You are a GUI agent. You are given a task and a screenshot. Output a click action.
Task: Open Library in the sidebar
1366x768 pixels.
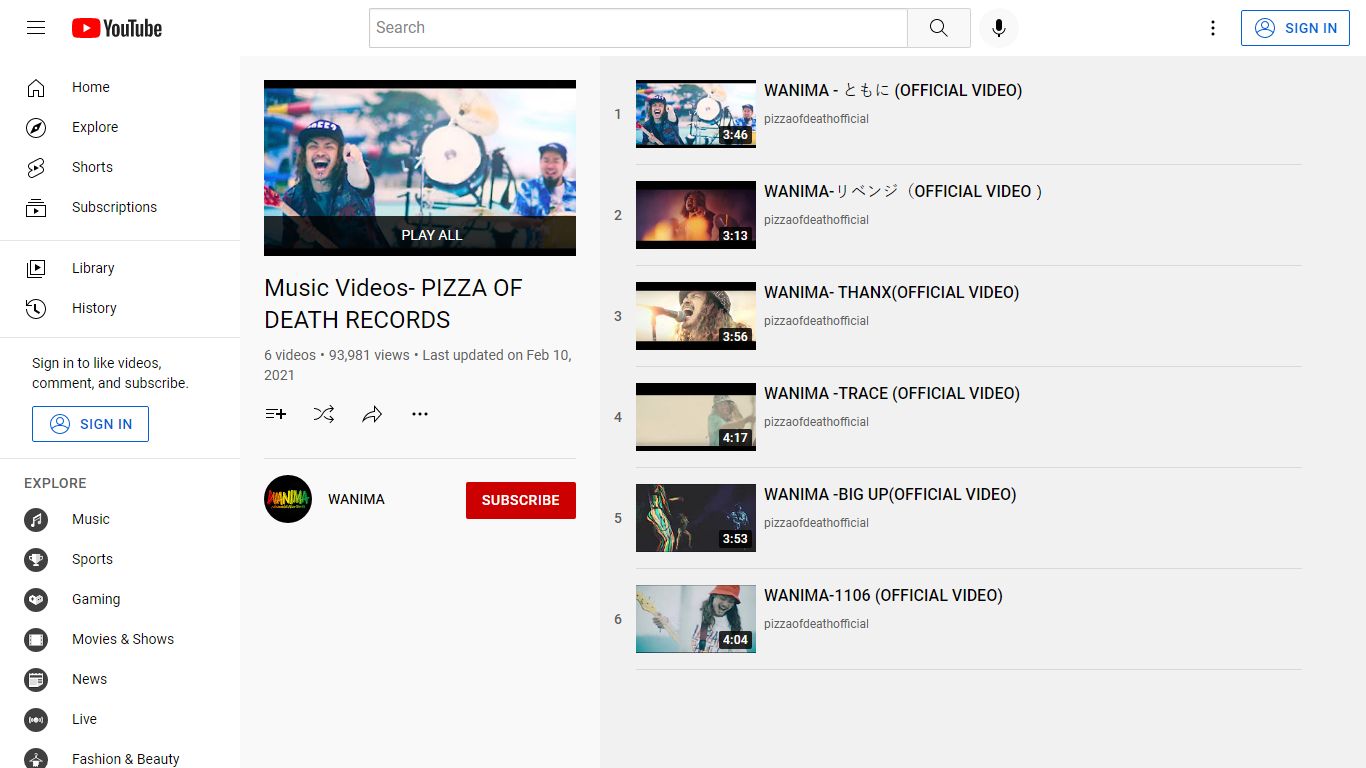(x=120, y=268)
